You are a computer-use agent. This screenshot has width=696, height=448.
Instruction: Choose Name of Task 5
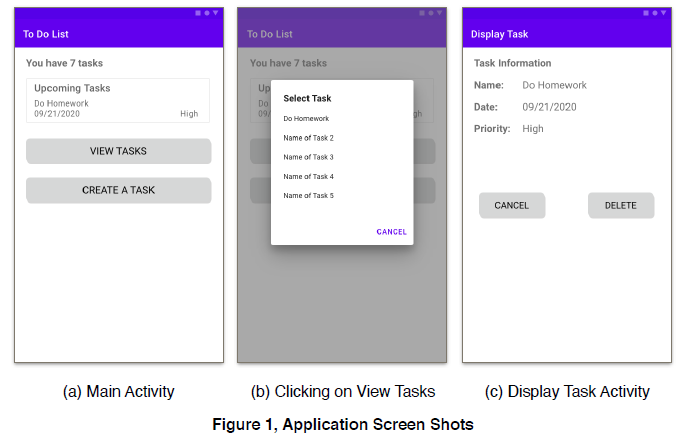point(308,196)
